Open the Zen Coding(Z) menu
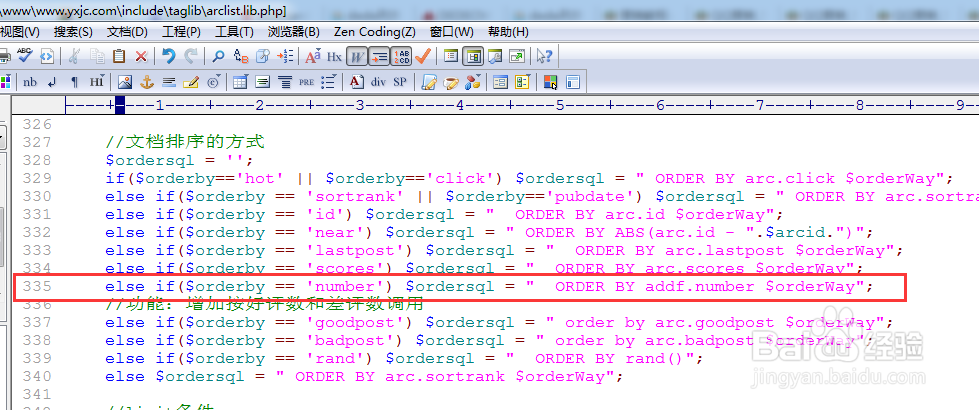The width and height of the screenshot is (979, 410). (x=375, y=32)
